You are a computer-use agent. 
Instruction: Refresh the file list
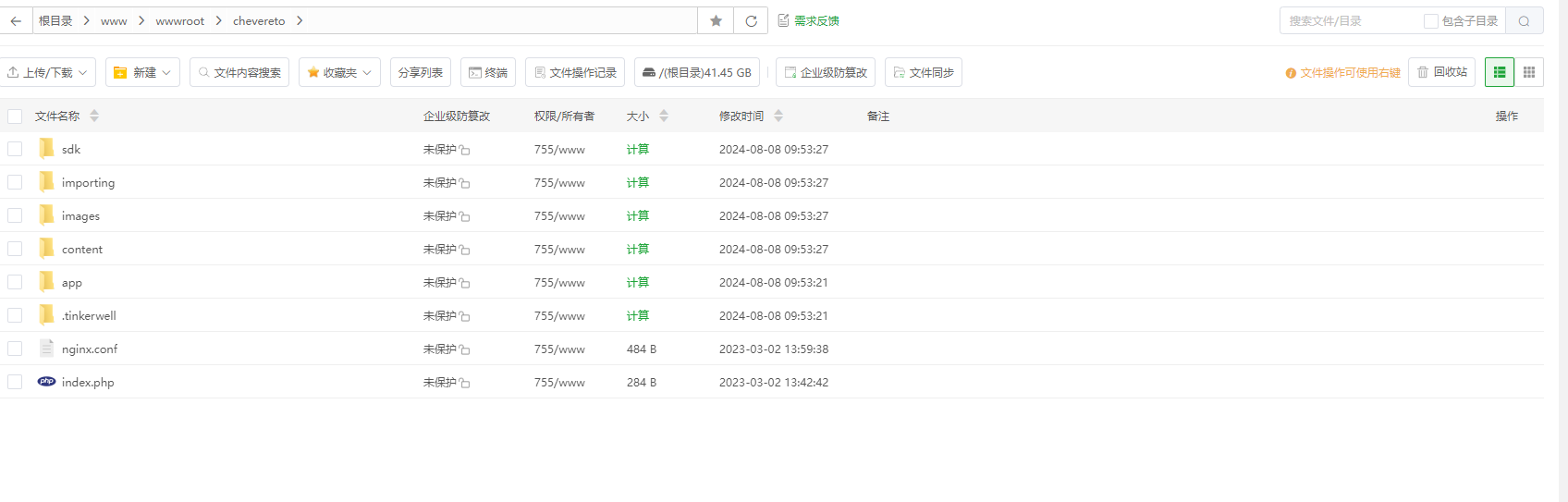(x=751, y=21)
